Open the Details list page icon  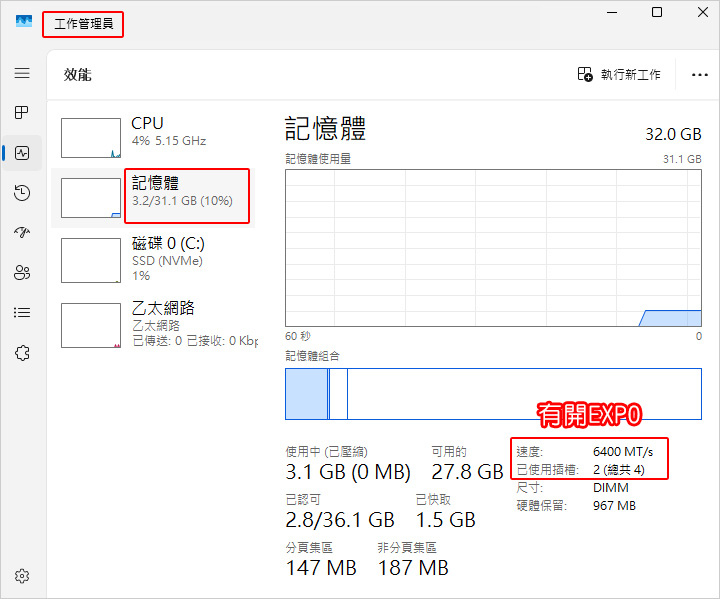click(22, 313)
